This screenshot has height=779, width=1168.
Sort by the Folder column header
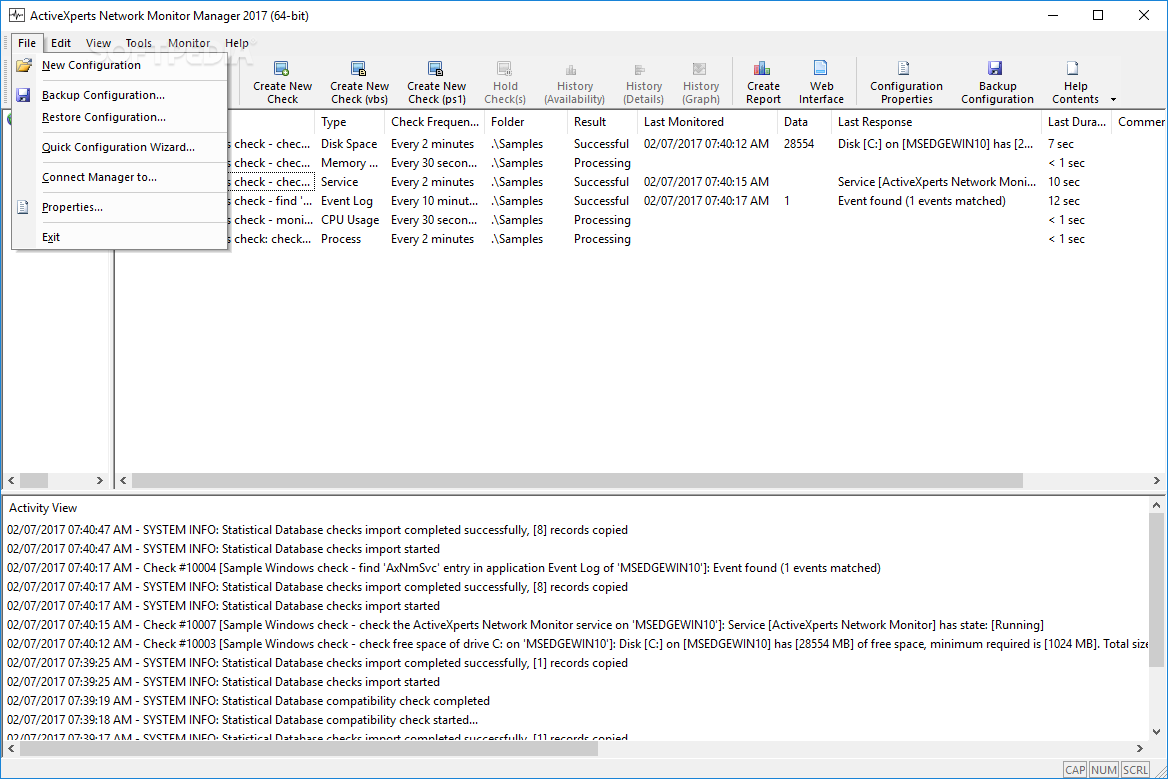coord(525,122)
